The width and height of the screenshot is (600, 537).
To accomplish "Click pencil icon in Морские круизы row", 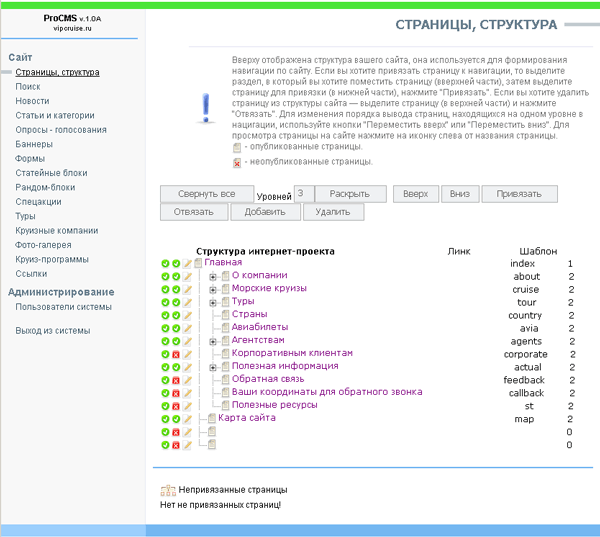I will click(187, 289).
